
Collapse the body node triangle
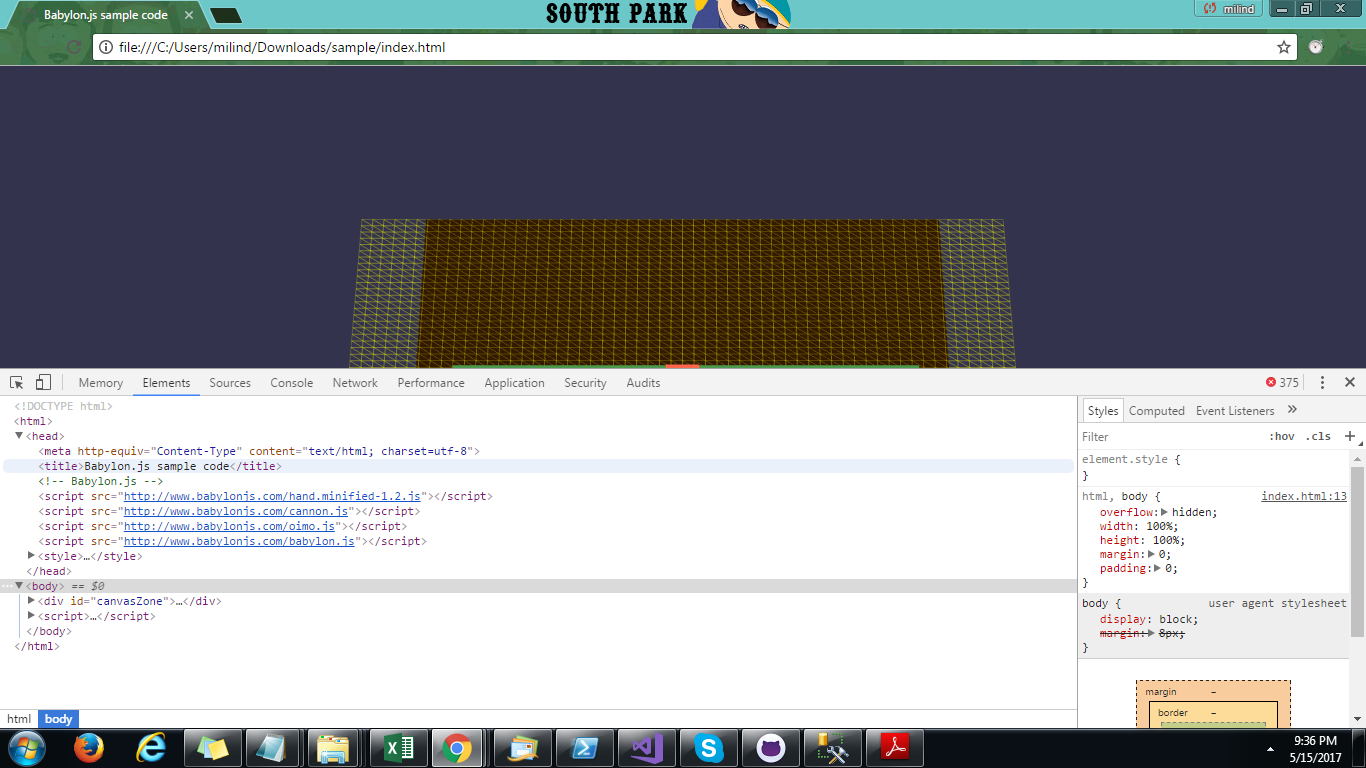(19, 585)
